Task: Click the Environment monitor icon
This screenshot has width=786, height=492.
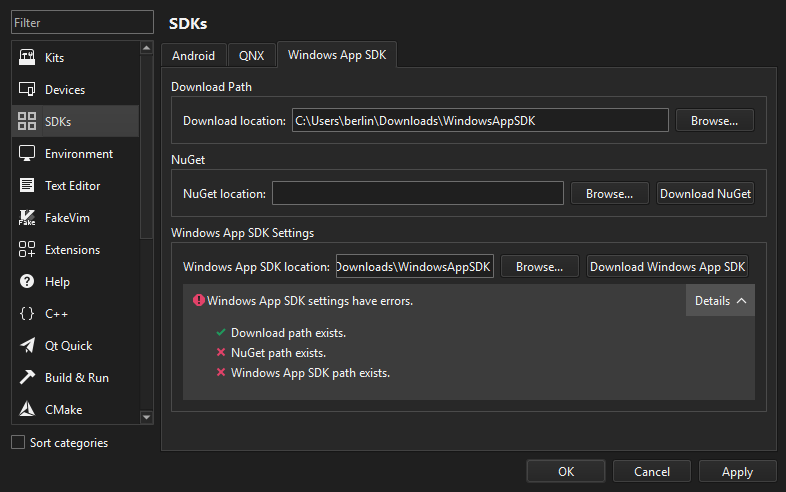Action: click(x=27, y=154)
